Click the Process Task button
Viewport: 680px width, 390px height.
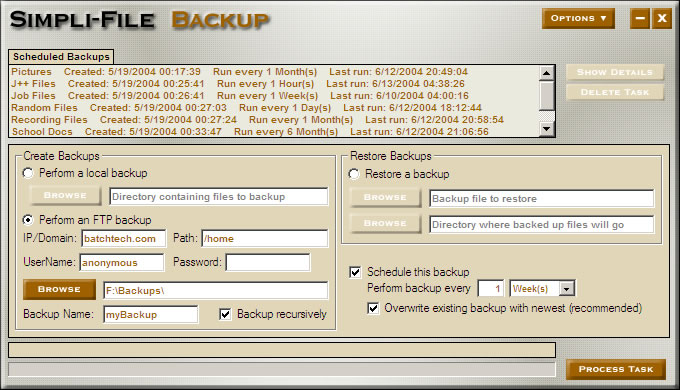click(616, 370)
